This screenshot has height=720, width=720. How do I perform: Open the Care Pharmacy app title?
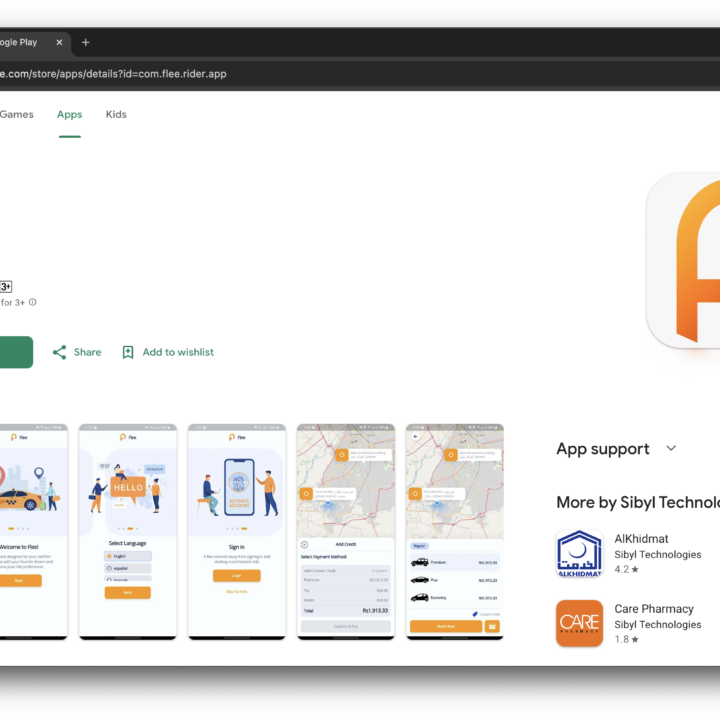654,609
